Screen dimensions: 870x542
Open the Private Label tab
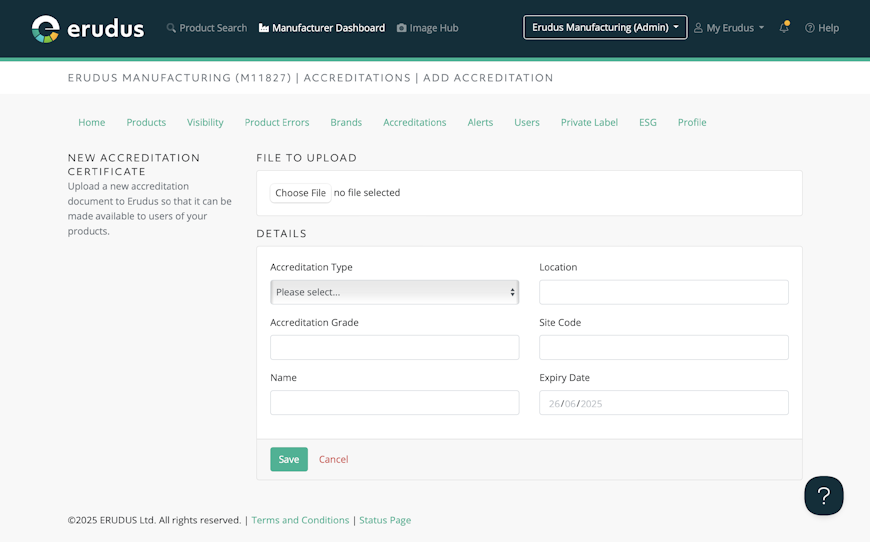[589, 122]
